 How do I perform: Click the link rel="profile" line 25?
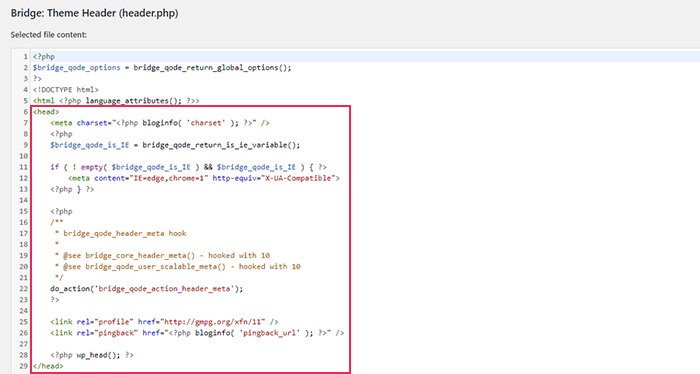pos(164,322)
